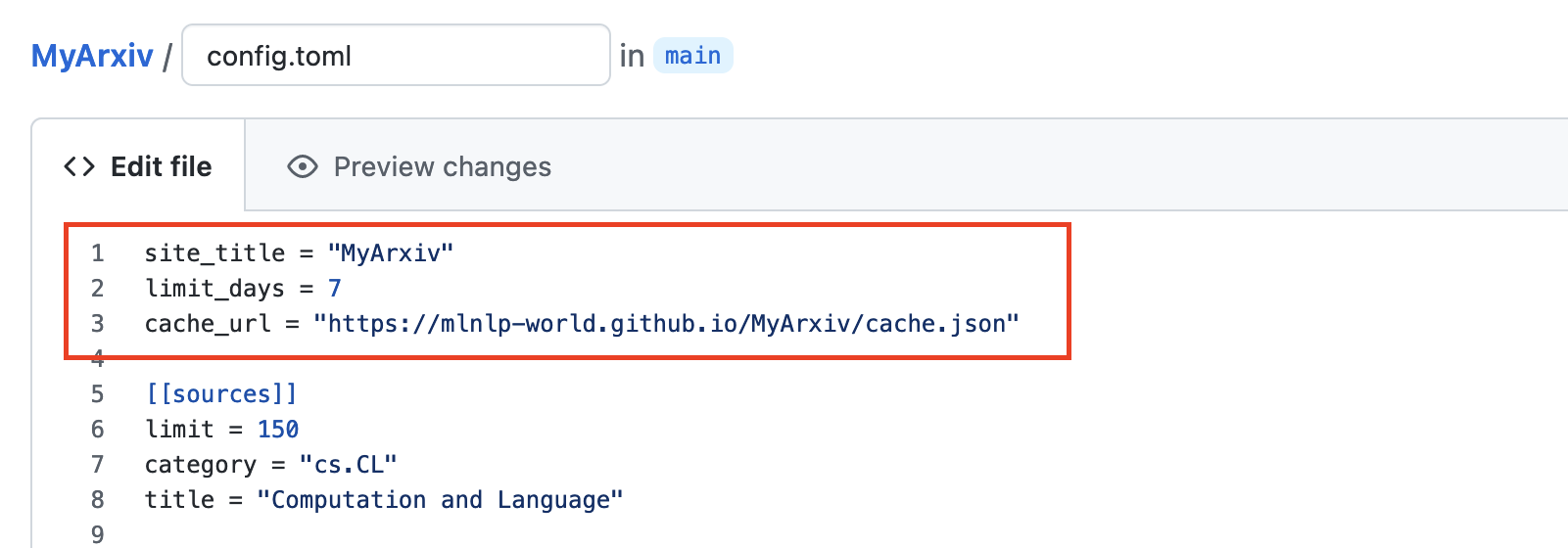Switch to the Edit file tab
The image size is (1568, 548).
pyautogui.click(x=138, y=166)
